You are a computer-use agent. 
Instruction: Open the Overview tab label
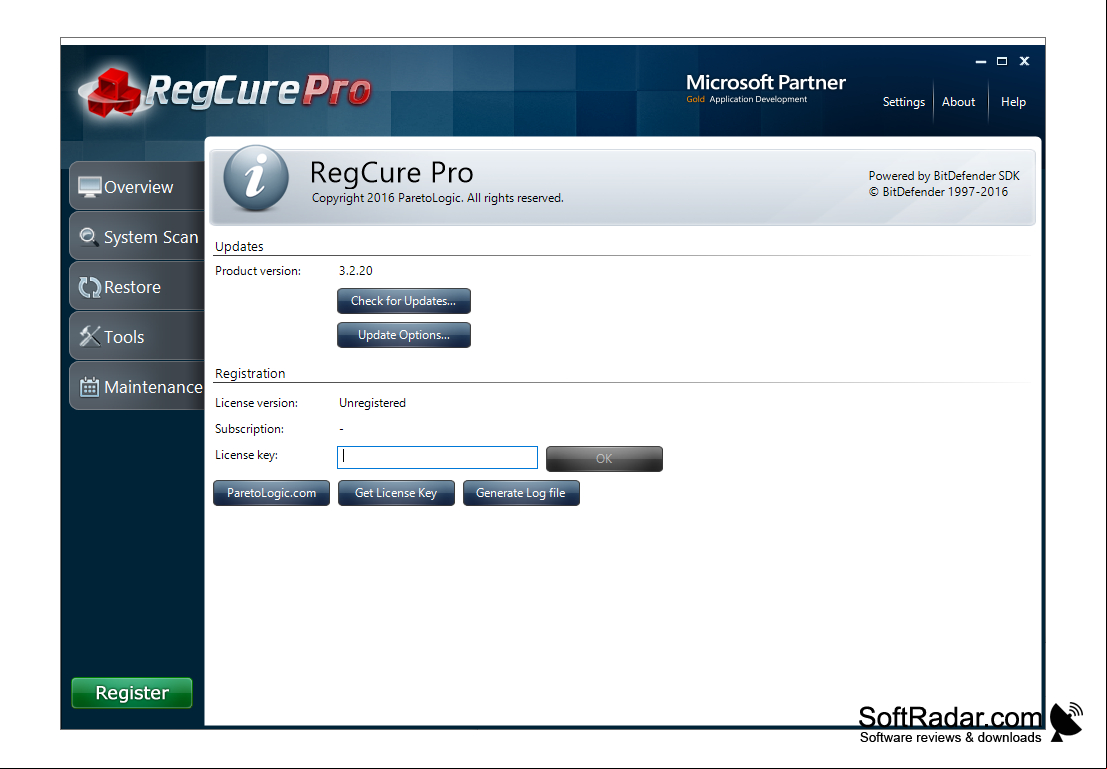coord(138,187)
